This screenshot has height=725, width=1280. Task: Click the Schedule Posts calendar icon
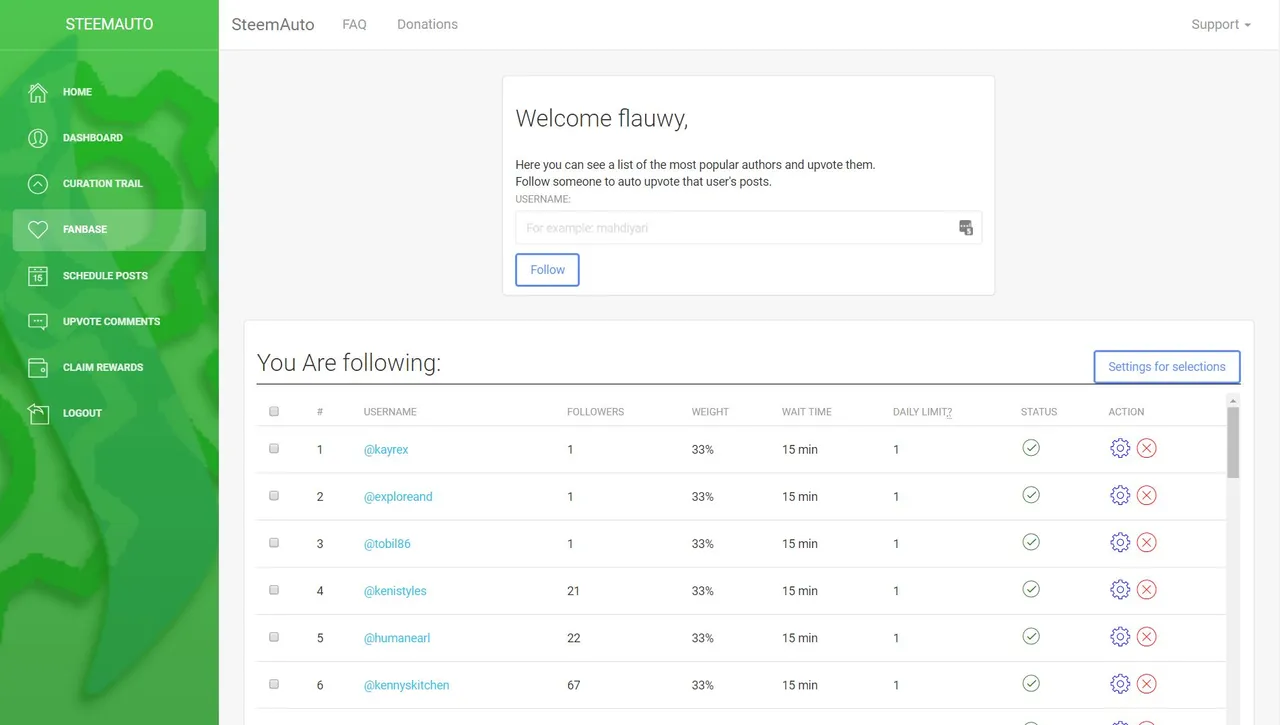tap(38, 276)
